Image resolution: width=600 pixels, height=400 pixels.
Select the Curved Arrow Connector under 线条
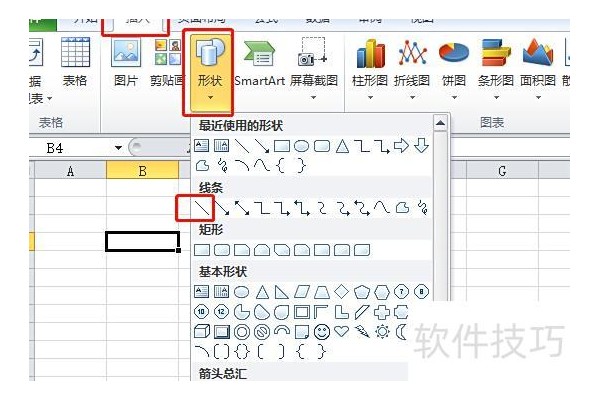(342, 208)
